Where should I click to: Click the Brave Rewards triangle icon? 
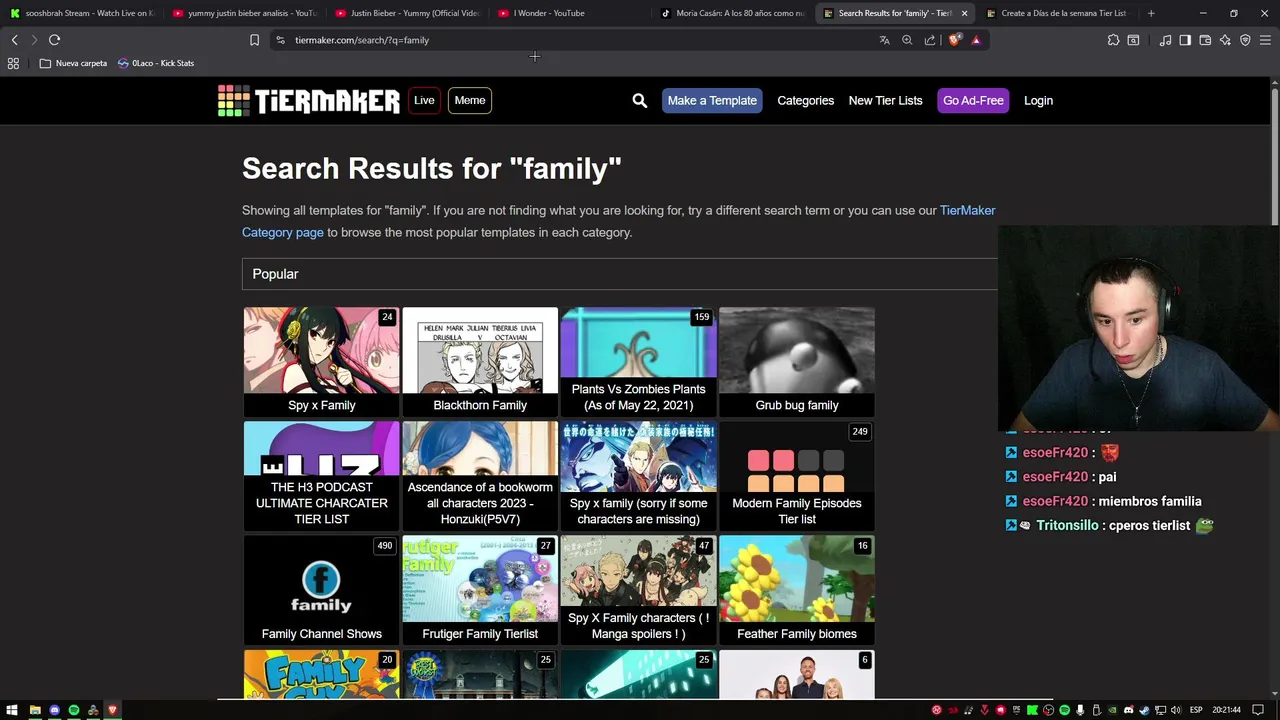click(x=976, y=40)
